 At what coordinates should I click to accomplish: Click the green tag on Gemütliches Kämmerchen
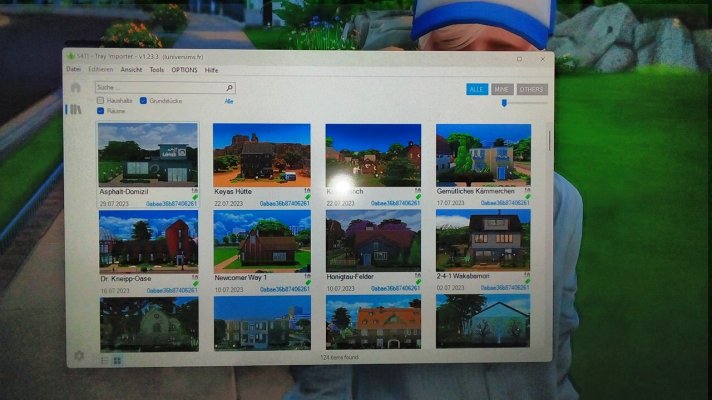[x=527, y=197]
